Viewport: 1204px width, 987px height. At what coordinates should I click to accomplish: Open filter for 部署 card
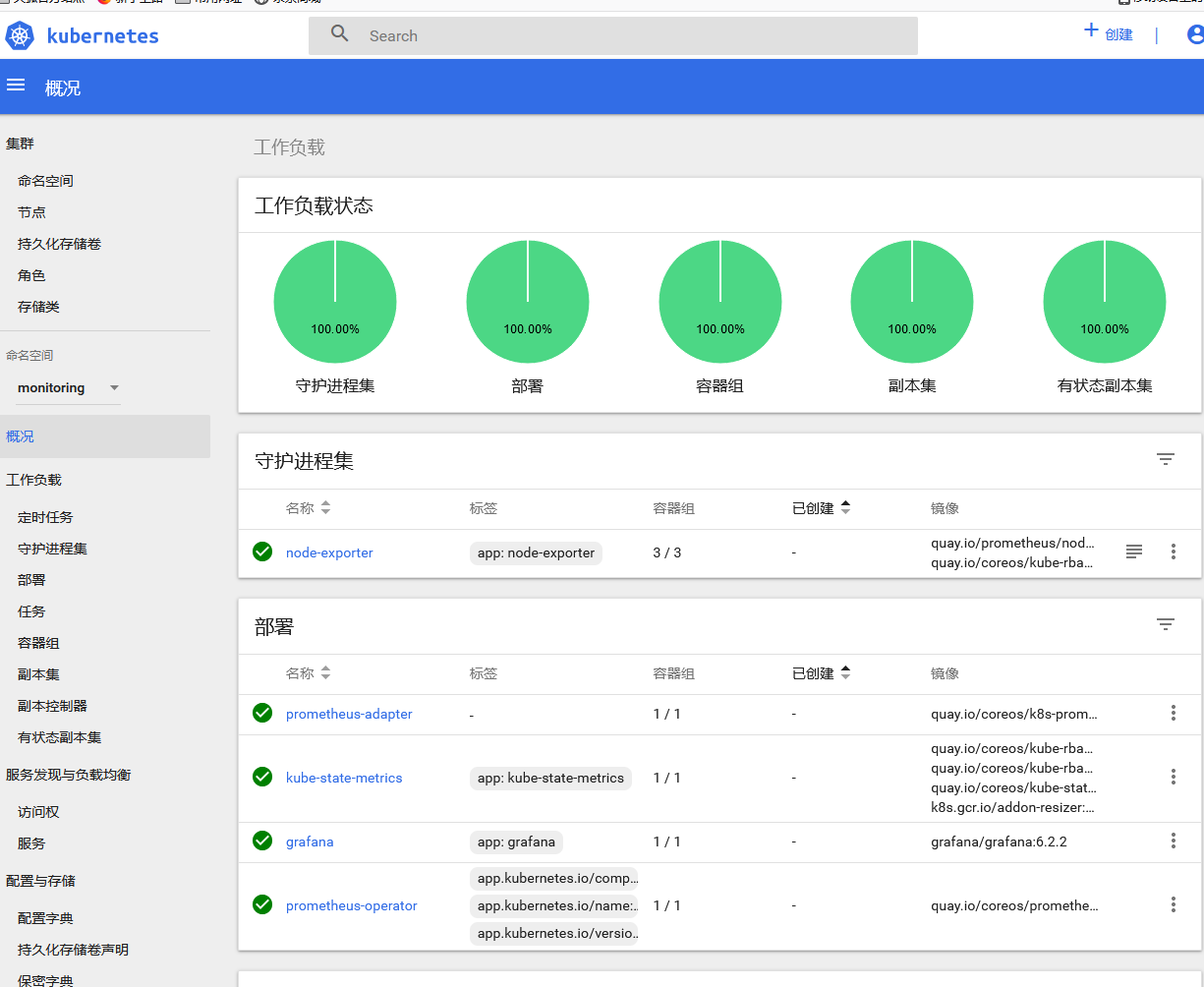coord(1166,624)
